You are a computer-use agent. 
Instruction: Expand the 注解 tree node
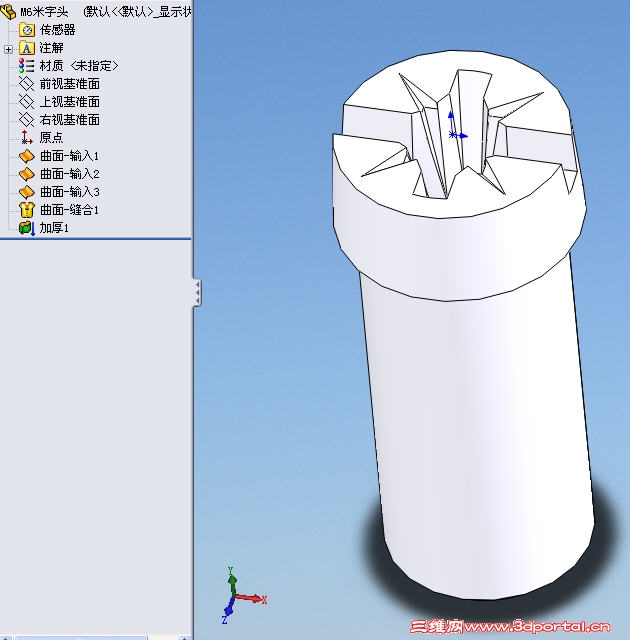8,49
